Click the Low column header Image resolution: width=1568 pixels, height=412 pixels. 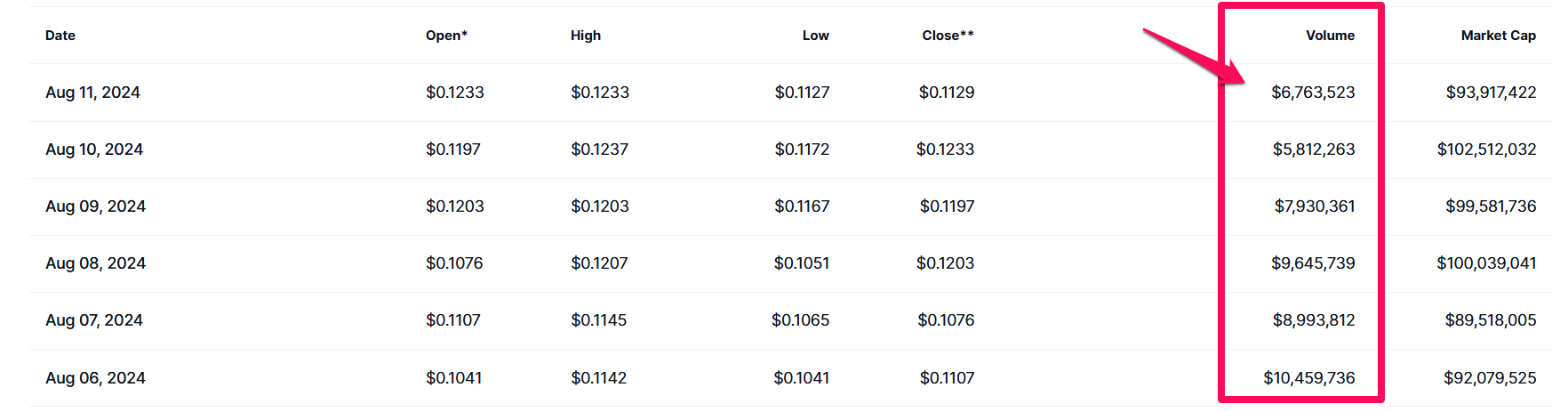(815, 36)
